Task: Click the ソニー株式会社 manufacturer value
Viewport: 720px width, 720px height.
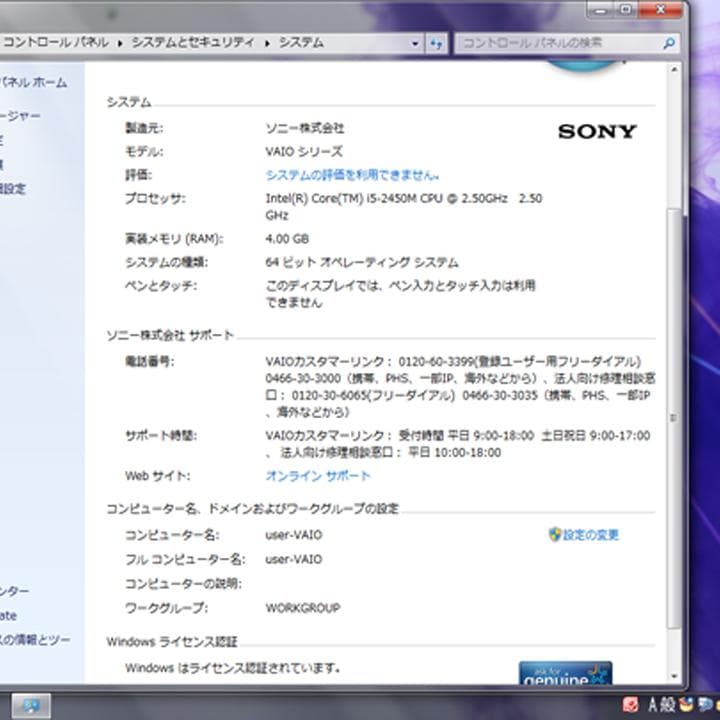Action: pos(305,128)
